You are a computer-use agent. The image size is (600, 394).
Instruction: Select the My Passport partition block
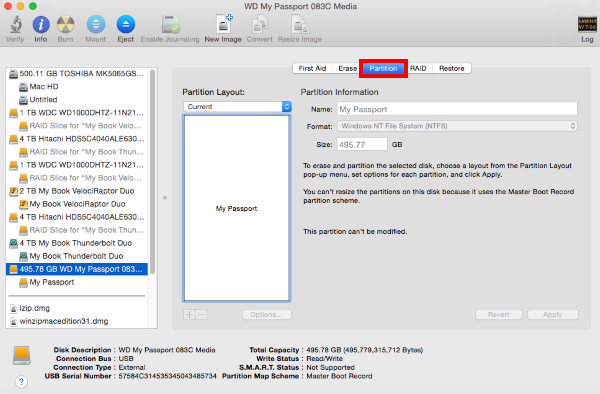236,208
